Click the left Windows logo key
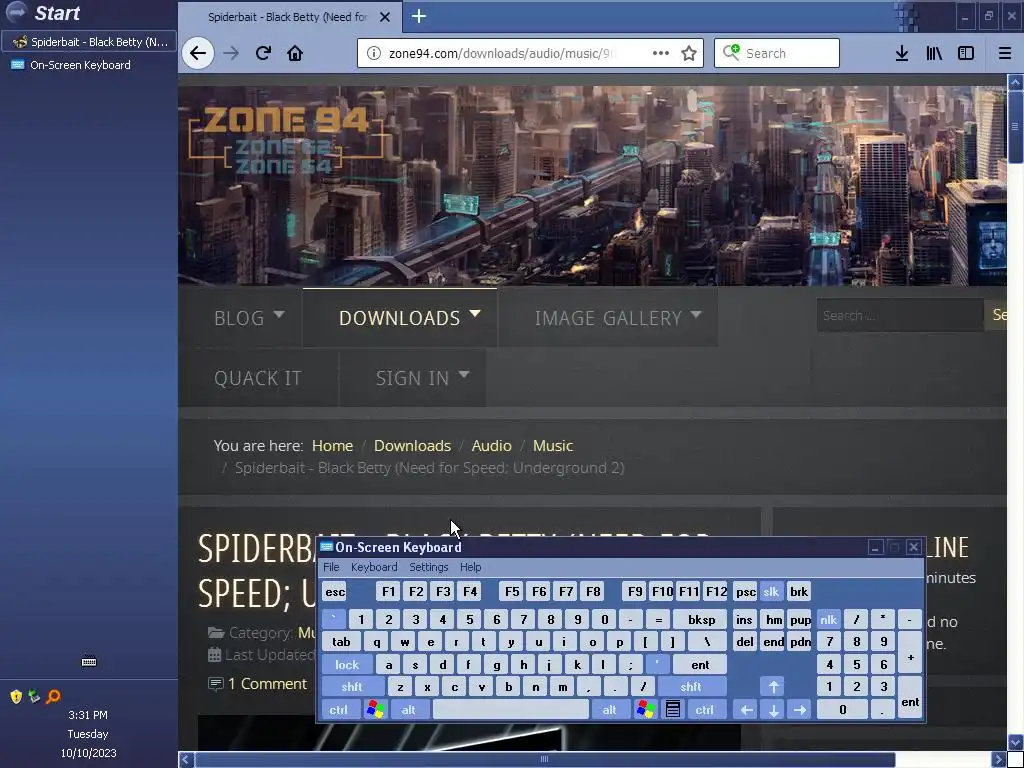The width and height of the screenshot is (1024, 768). [376, 710]
